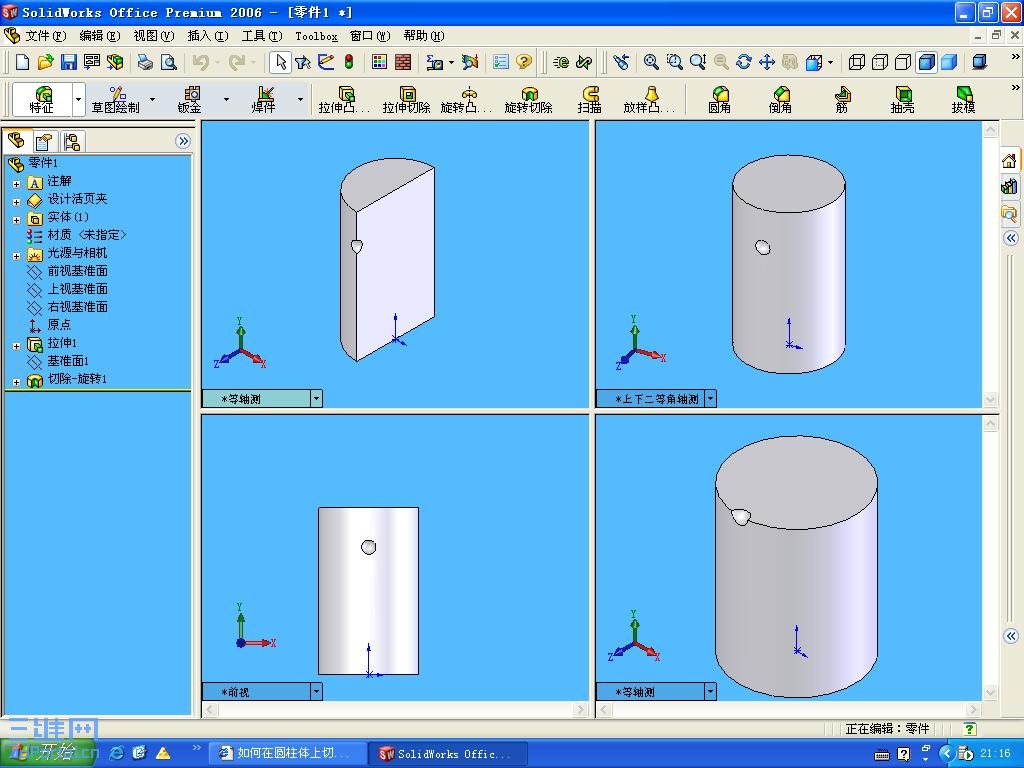Viewport: 1024px width, 768px height.
Task: Click the Zoom to Fit icon
Action: [x=651, y=62]
